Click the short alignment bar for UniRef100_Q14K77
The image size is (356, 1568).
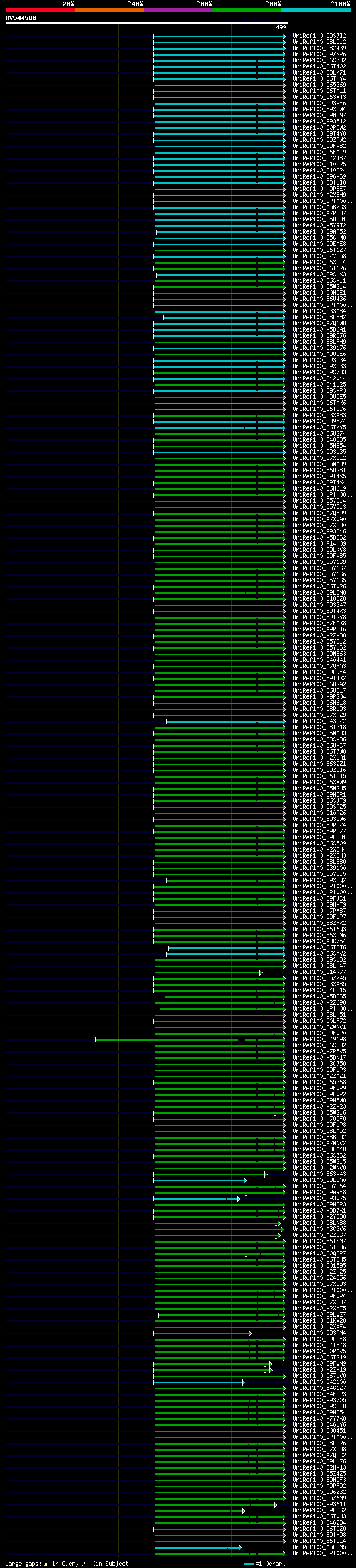[x=207, y=972]
